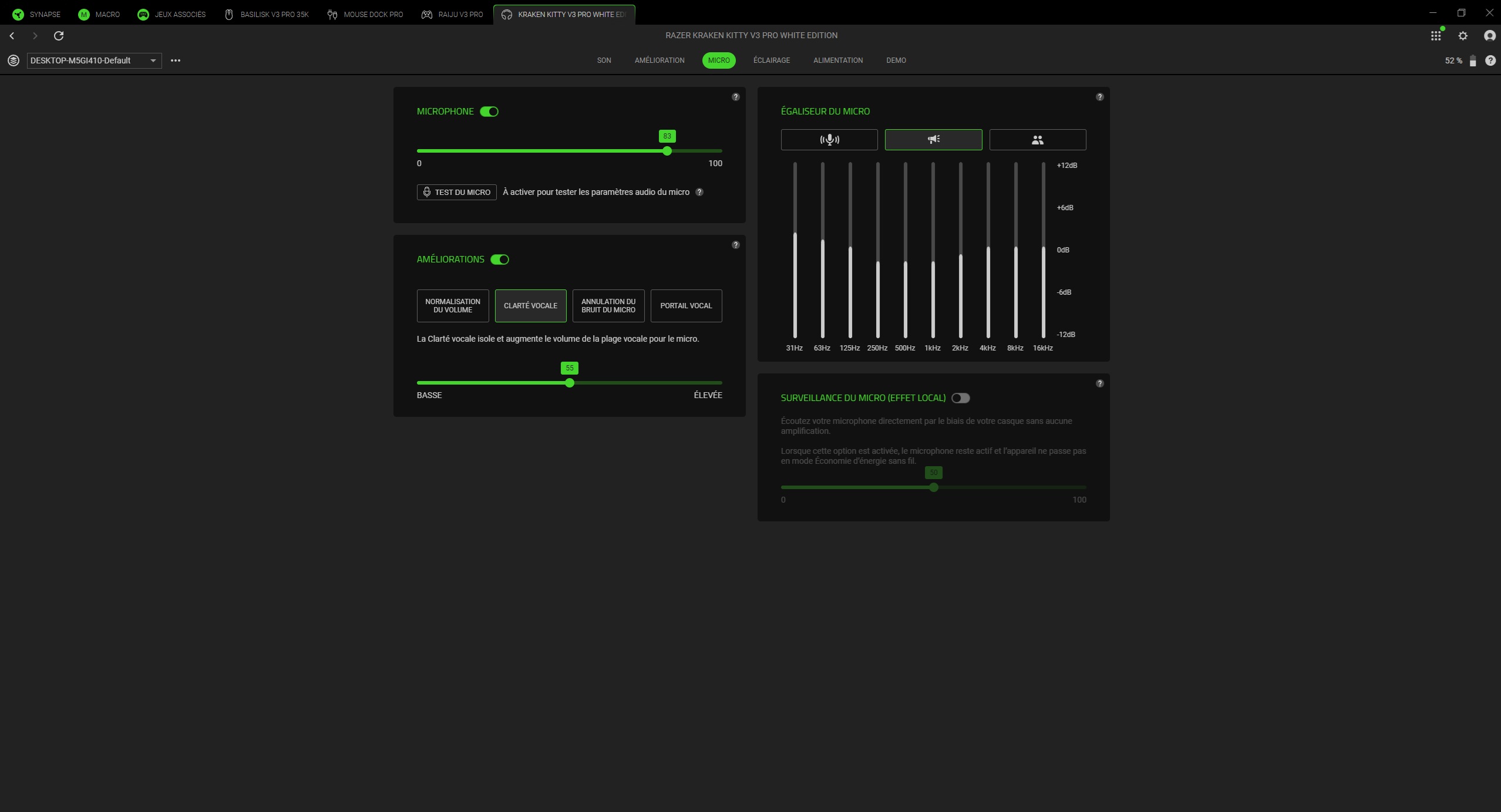Click the 1kHz equalizer band slider
This screenshot has height=812, width=1501.
933,262
